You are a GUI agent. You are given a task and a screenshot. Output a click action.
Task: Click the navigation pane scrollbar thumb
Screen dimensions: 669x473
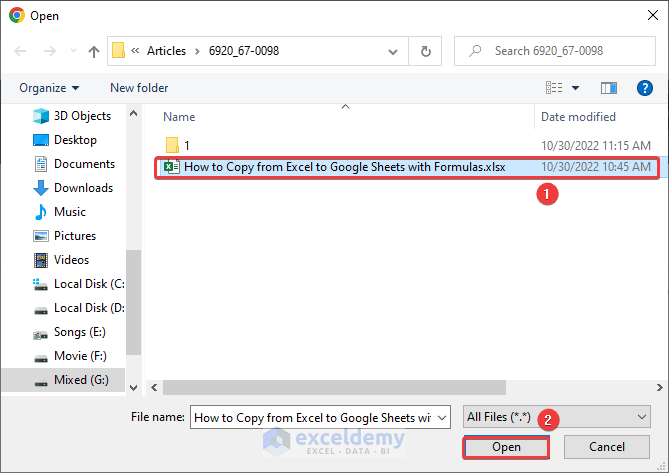(134, 302)
